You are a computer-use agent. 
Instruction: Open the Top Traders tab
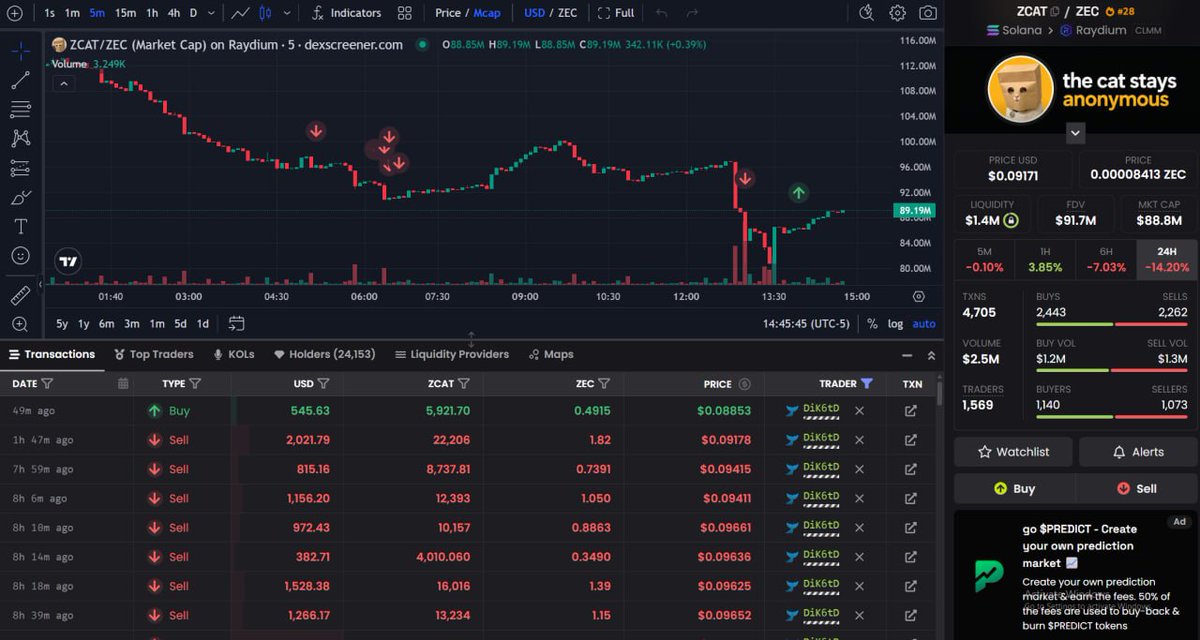[x=154, y=354]
